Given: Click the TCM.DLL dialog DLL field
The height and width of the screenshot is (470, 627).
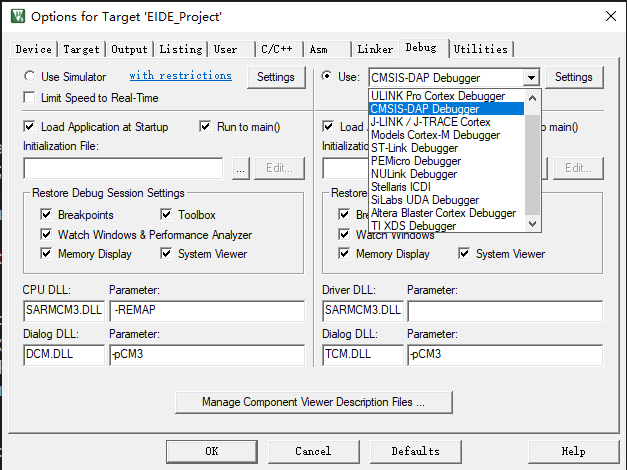Looking at the screenshot, I should point(363,355).
